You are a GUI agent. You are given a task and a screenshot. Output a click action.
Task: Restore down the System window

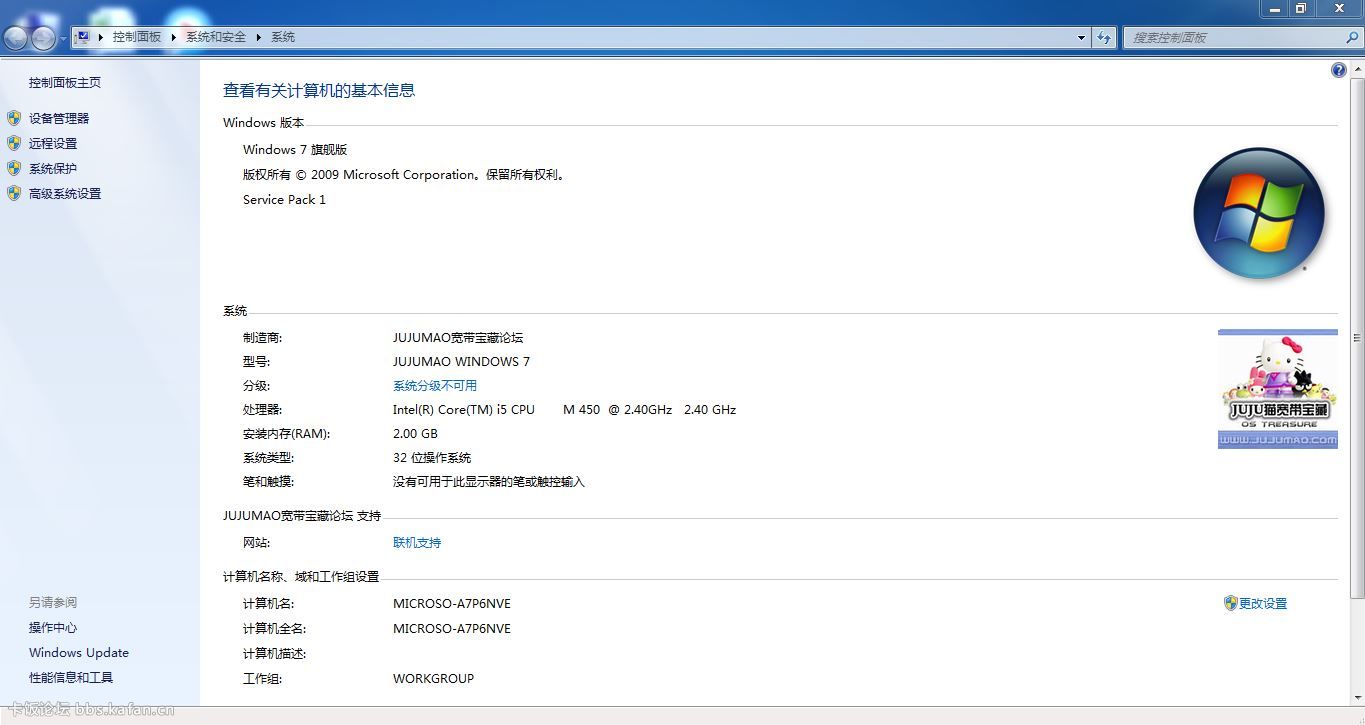click(1301, 9)
